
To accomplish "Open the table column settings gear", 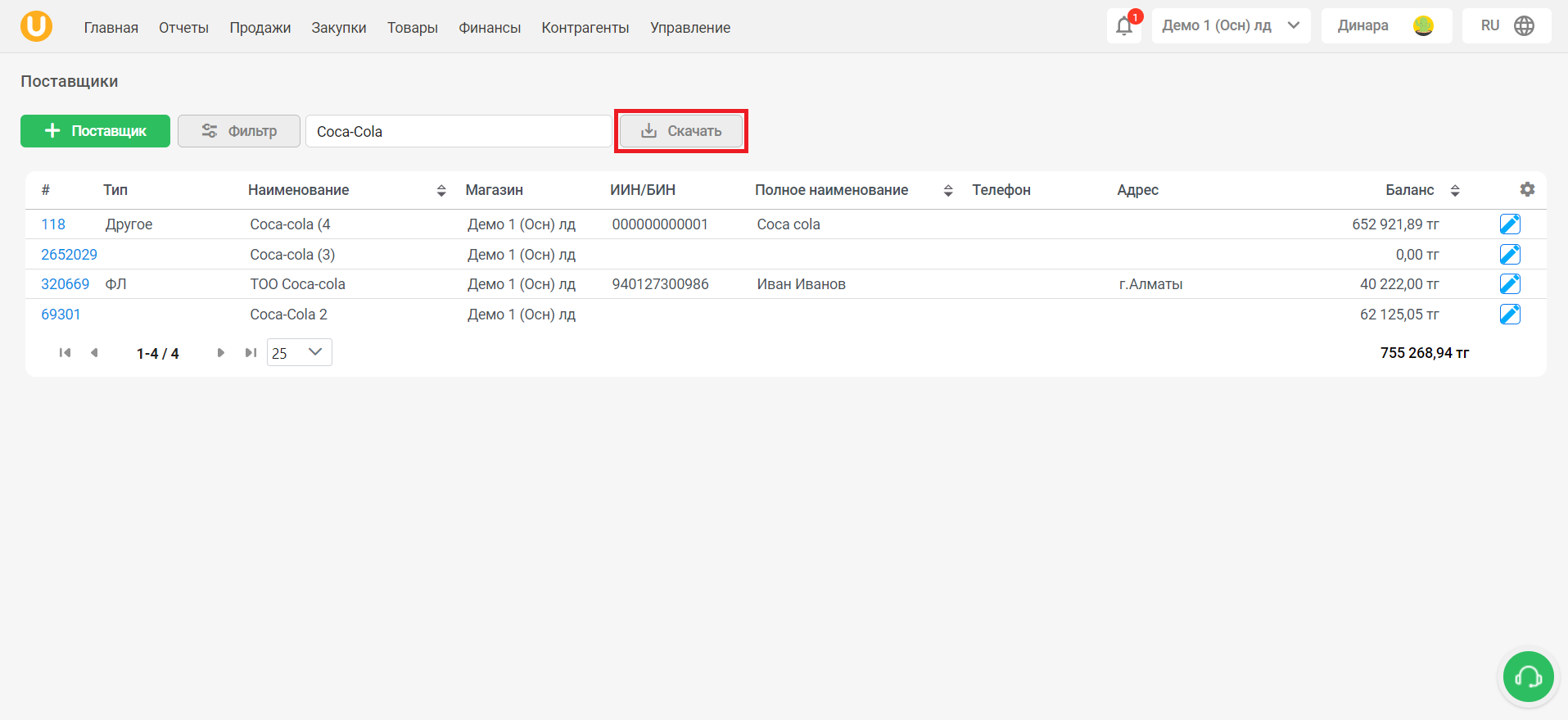I will point(1527,189).
